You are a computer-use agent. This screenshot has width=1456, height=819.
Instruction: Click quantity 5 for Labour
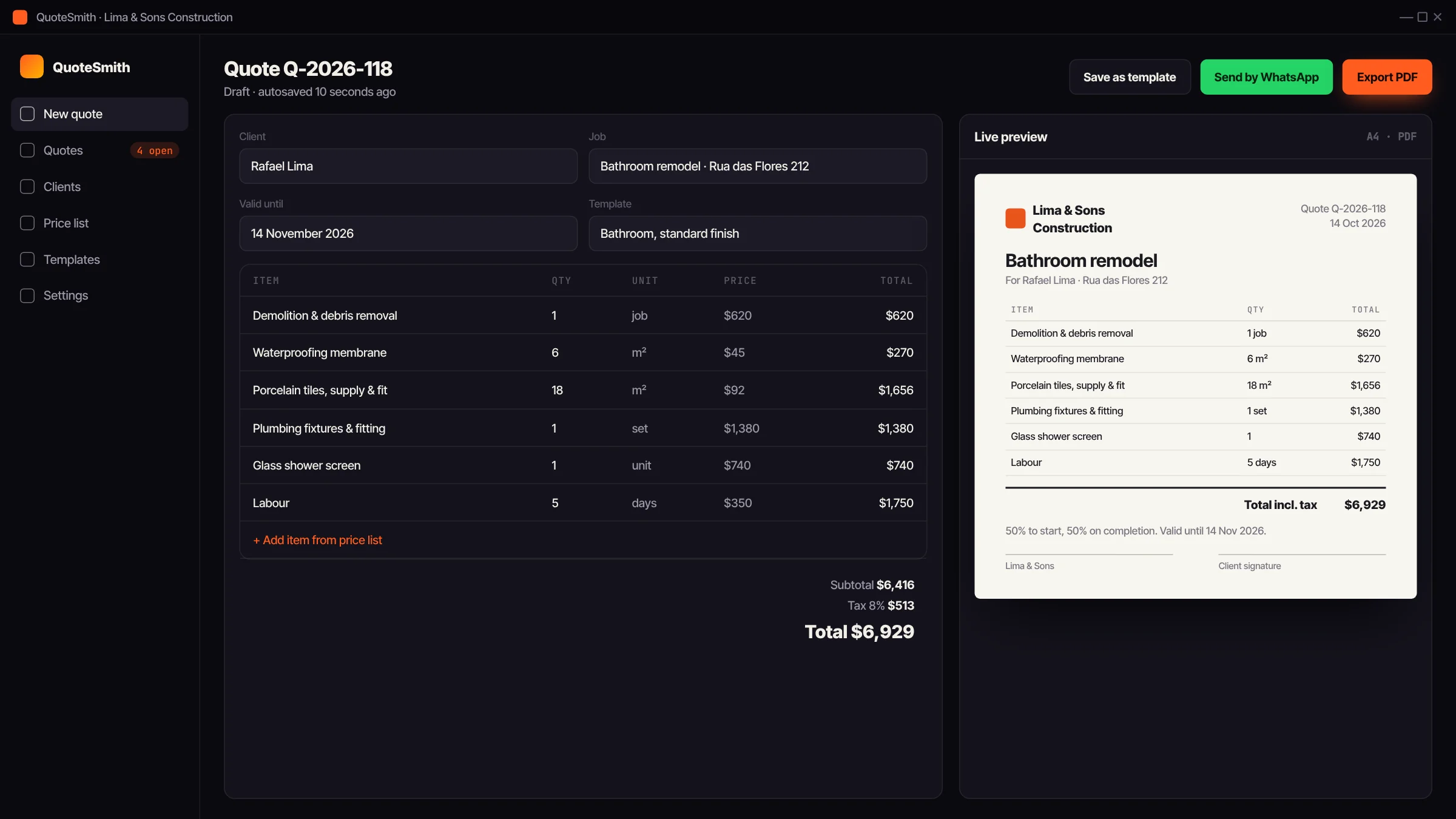click(x=554, y=503)
